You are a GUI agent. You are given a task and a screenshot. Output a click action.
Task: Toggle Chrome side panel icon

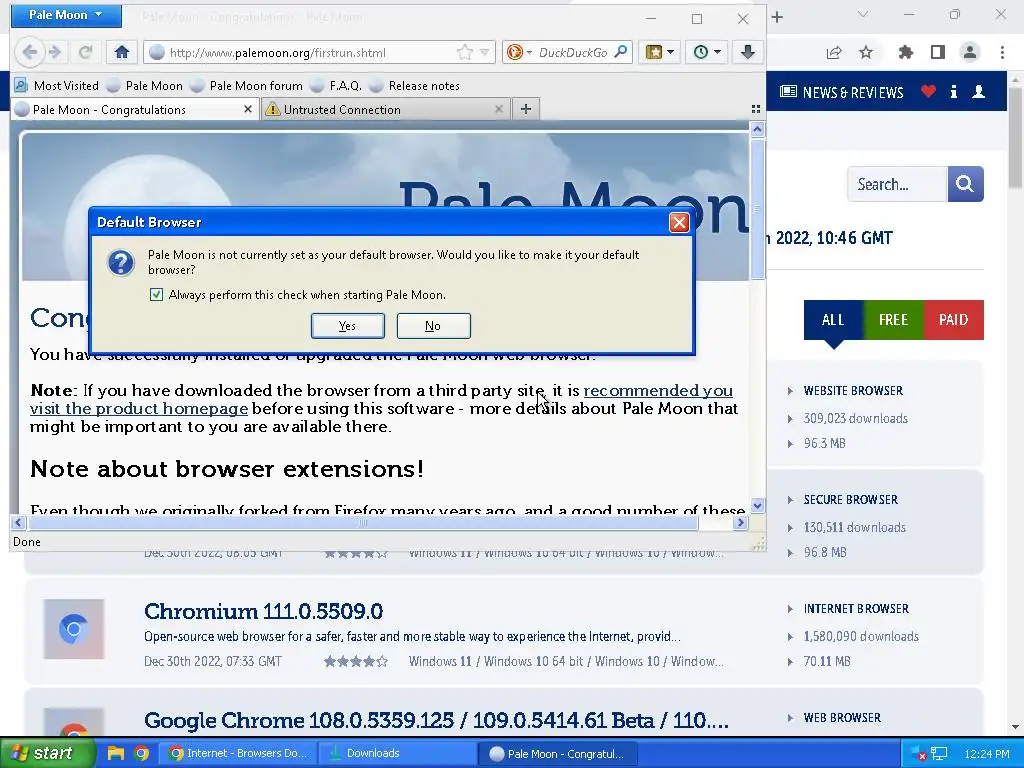point(938,52)
